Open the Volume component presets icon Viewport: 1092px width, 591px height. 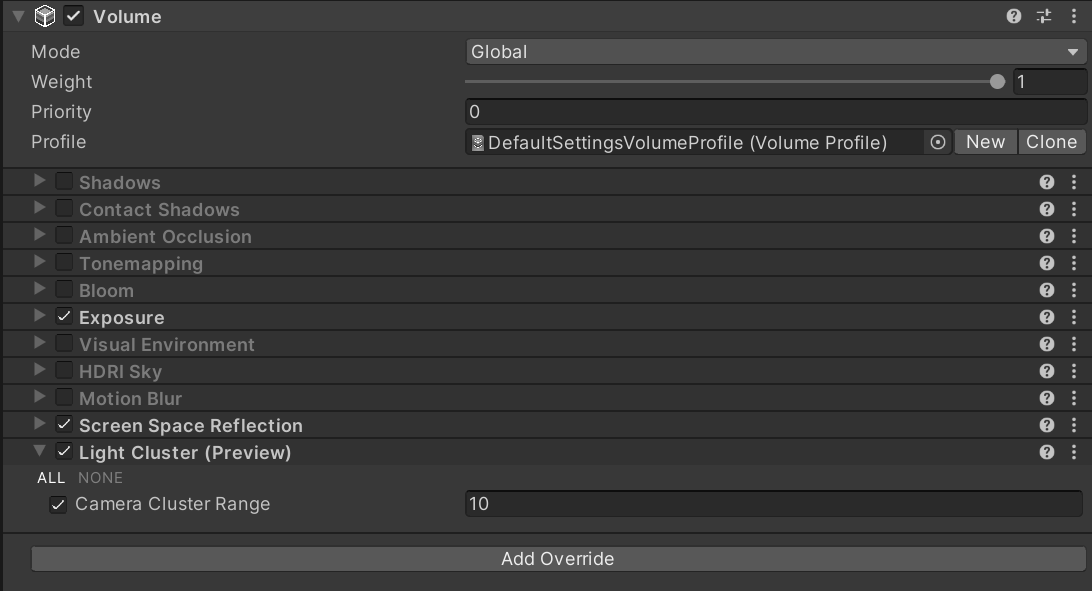point(1043,16)
